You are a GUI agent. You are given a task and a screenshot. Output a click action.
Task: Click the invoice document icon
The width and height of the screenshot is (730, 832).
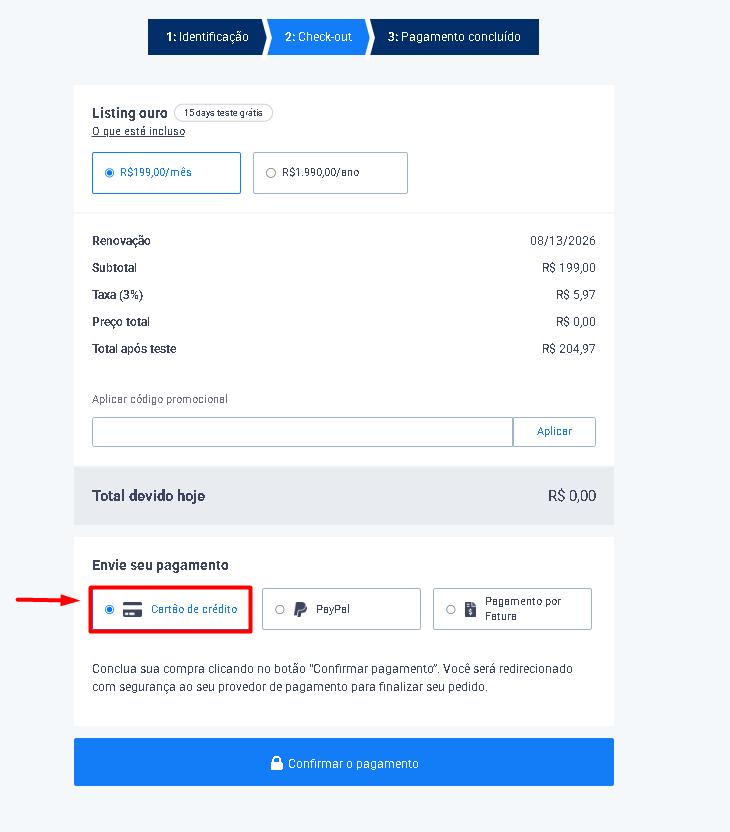pos(471,609)
